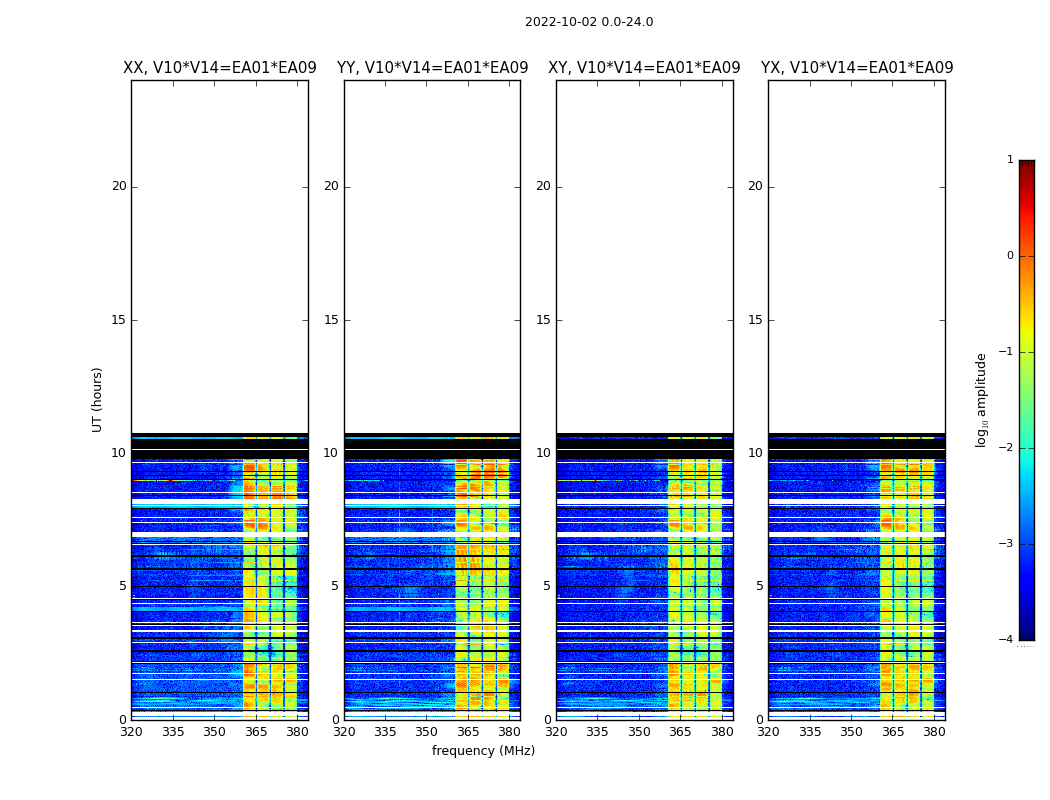Image resolution: width=1050 pixels, height=800 pixels.
Task: Click the colorbar tick label 0
Action: 1009,256
